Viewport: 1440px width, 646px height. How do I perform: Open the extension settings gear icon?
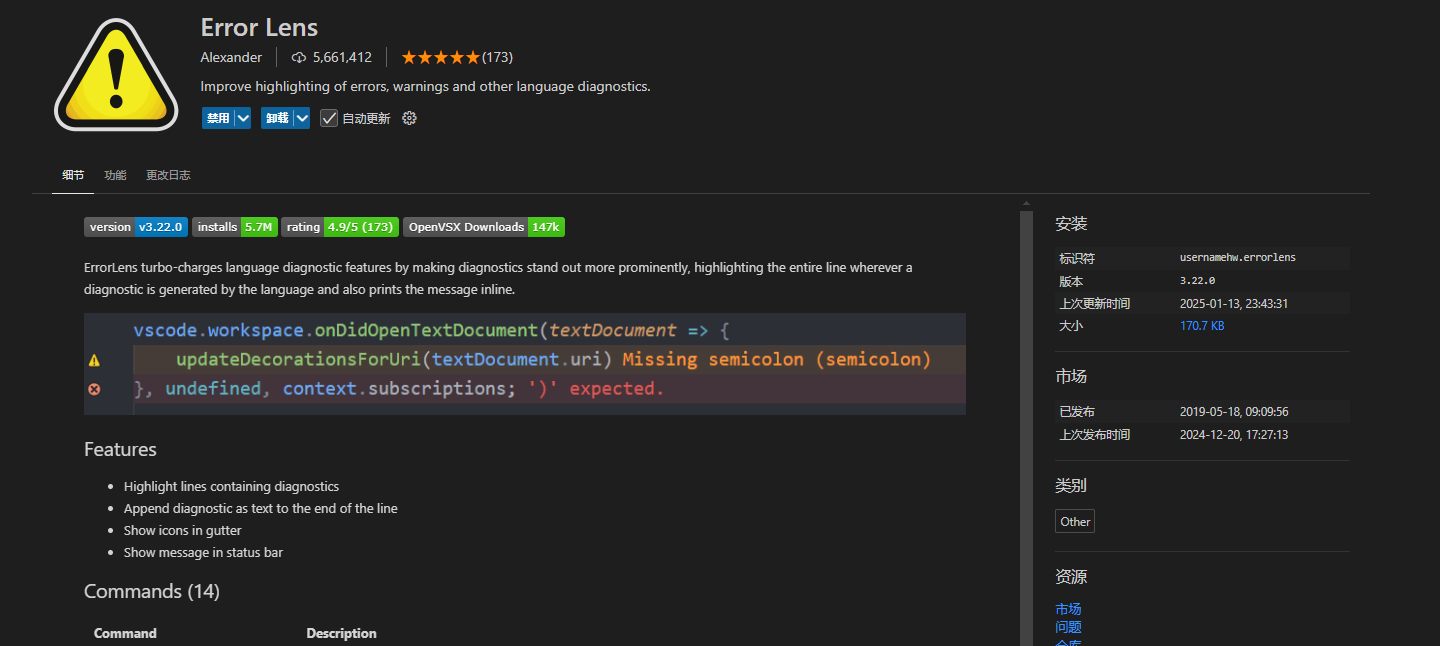point(409,118)
